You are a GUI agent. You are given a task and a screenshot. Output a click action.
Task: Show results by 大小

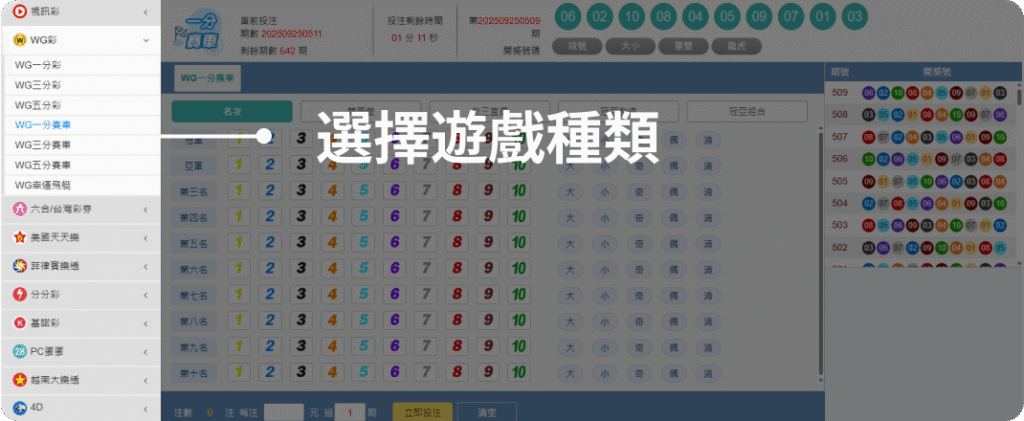point(630,46)
